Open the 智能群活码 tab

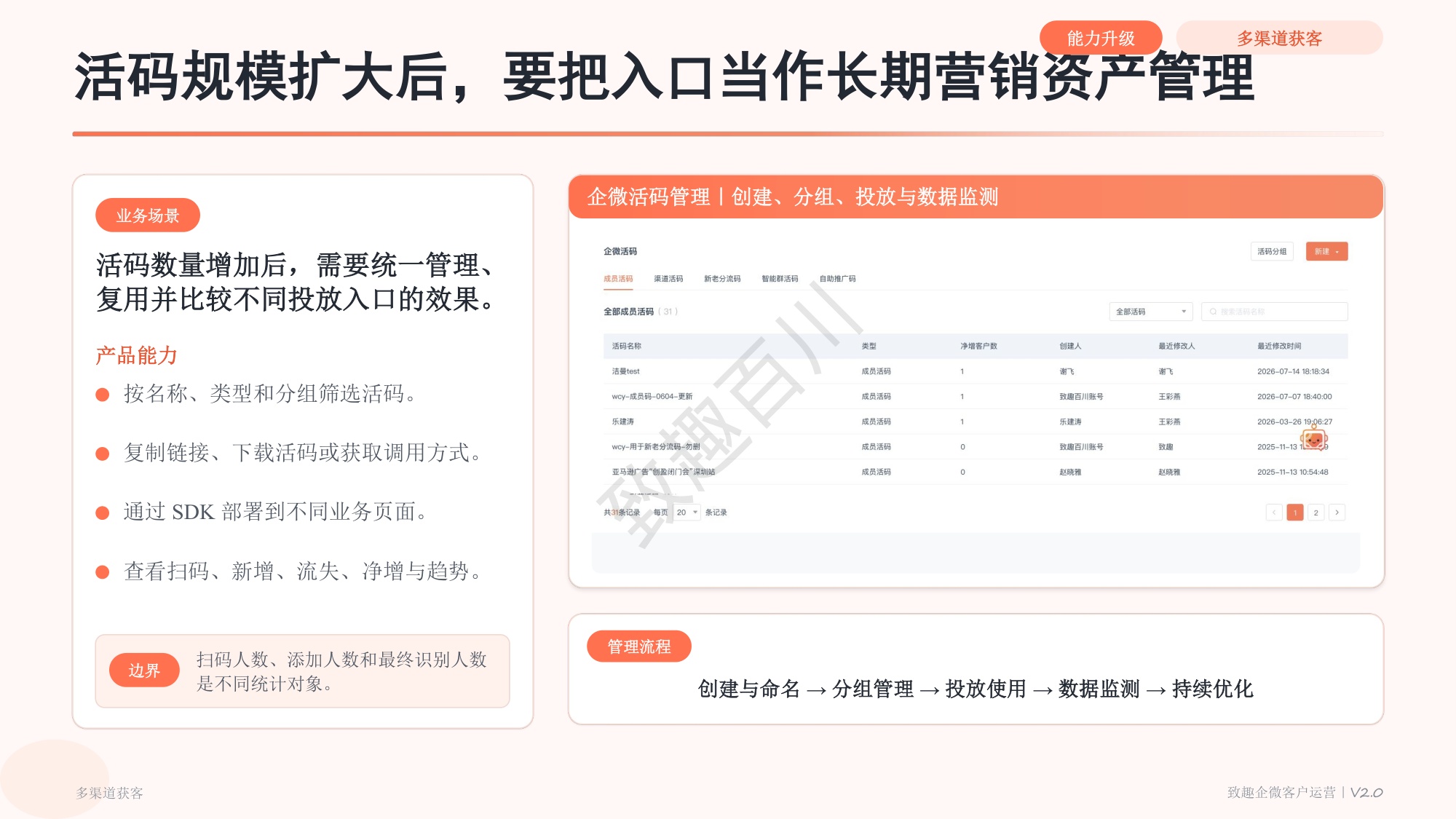(780, 279)
